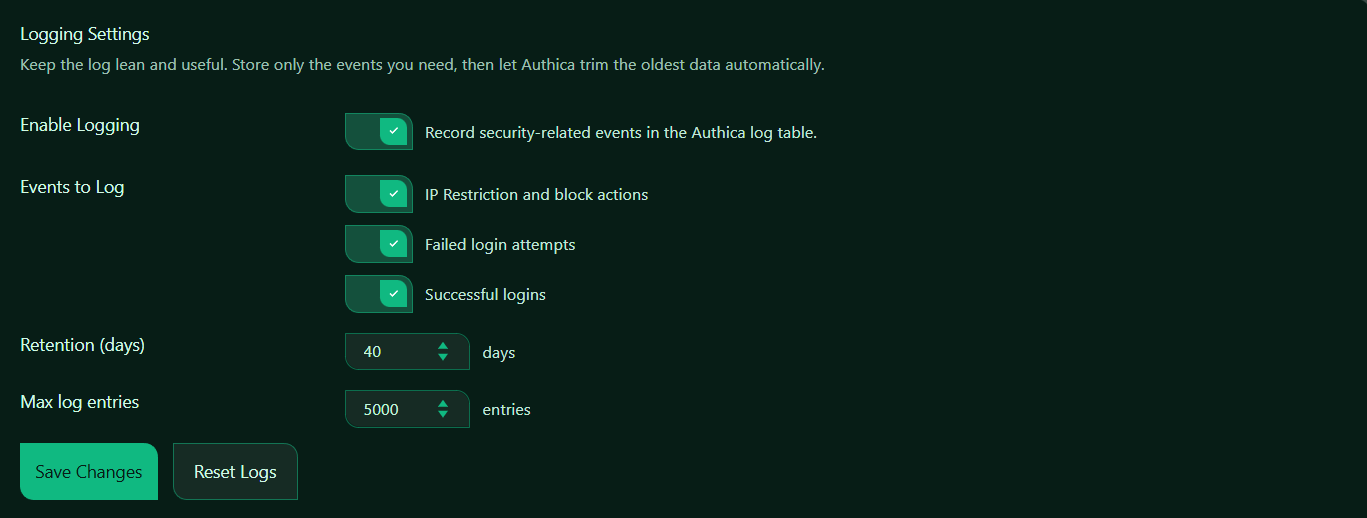This screenshot has height=518, width=1367.
Task: Click the 'Logging Settings' section heading
Action: pos(85,35)
